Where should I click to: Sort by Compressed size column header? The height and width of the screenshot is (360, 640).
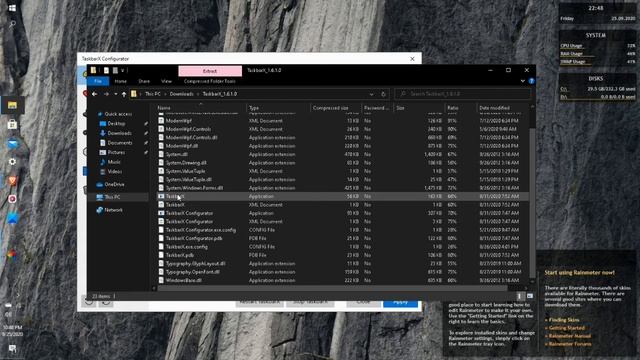click(336, 108)
